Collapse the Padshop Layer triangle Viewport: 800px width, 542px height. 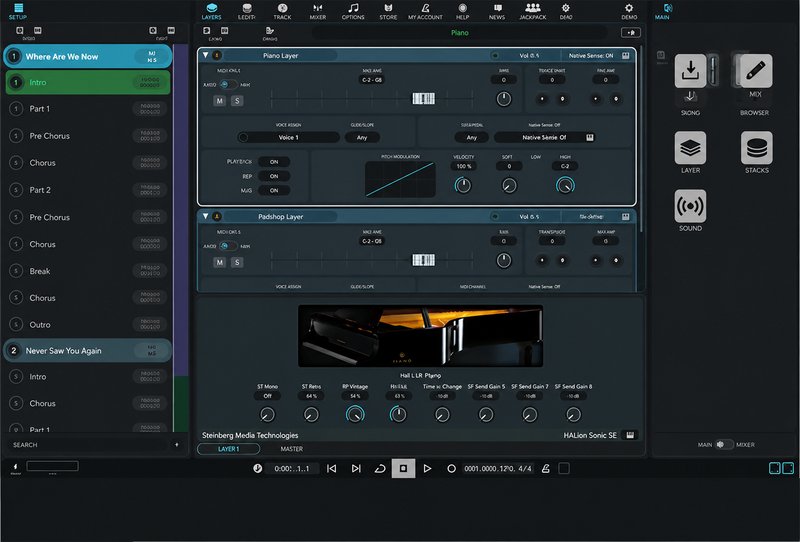(205, 216)
